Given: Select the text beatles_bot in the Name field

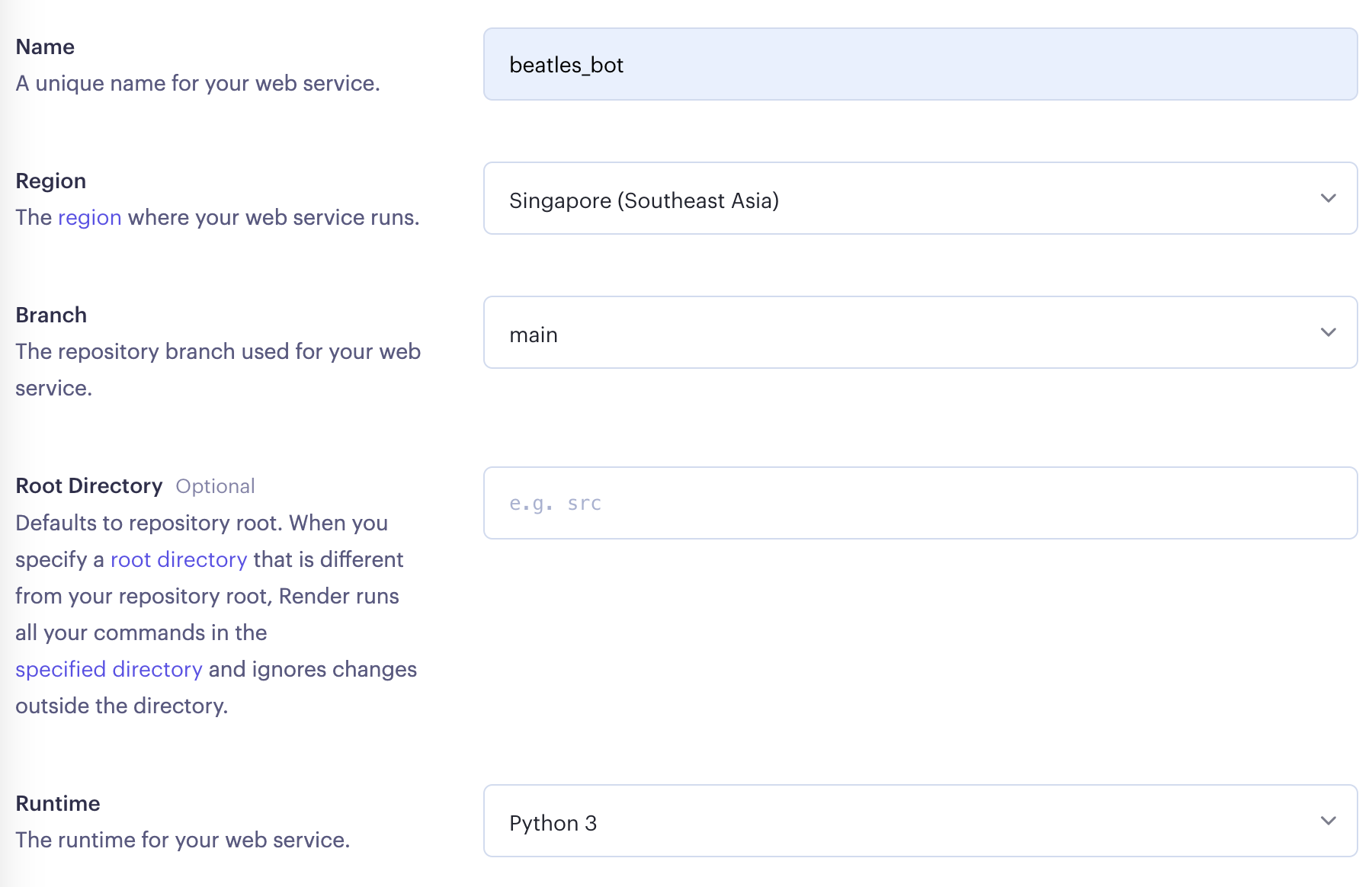Looking at the screenshot, I should [x=568, y=66].
